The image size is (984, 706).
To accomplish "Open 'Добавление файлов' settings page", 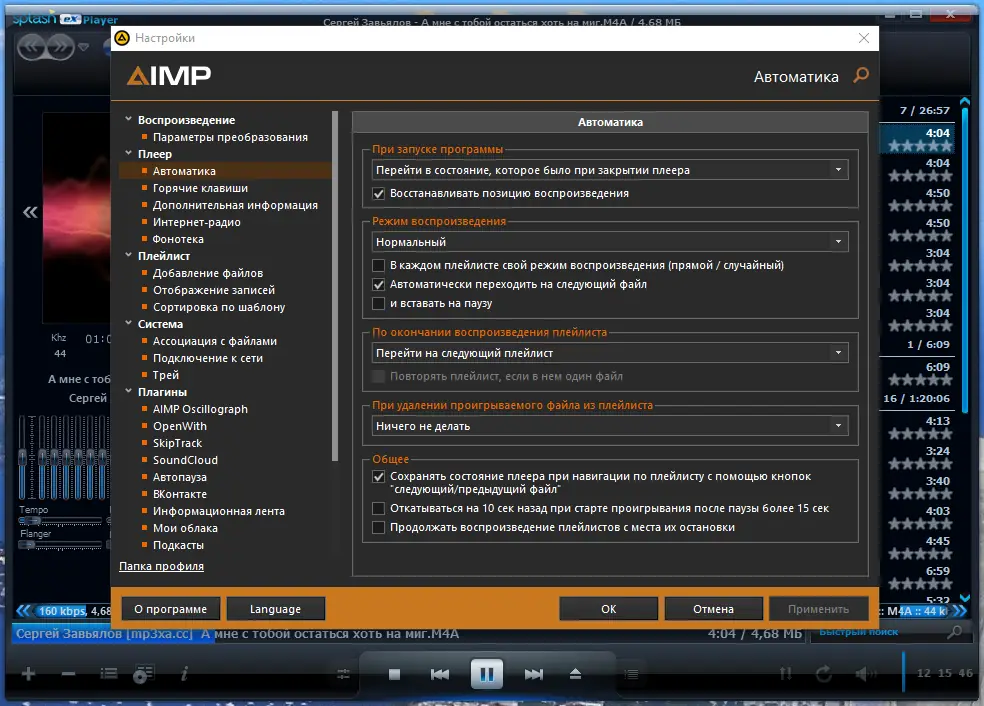I will (208, 273).
